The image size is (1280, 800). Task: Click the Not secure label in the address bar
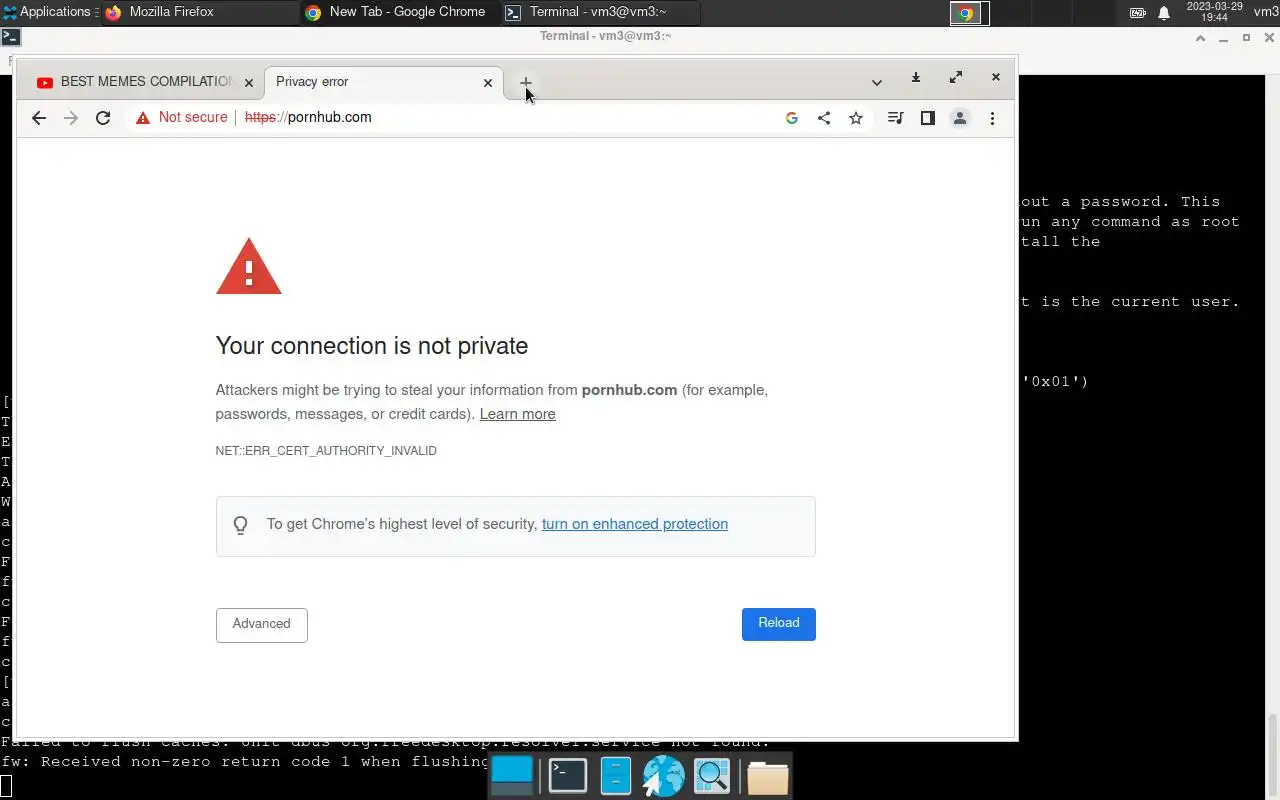[x=193, y=117]
